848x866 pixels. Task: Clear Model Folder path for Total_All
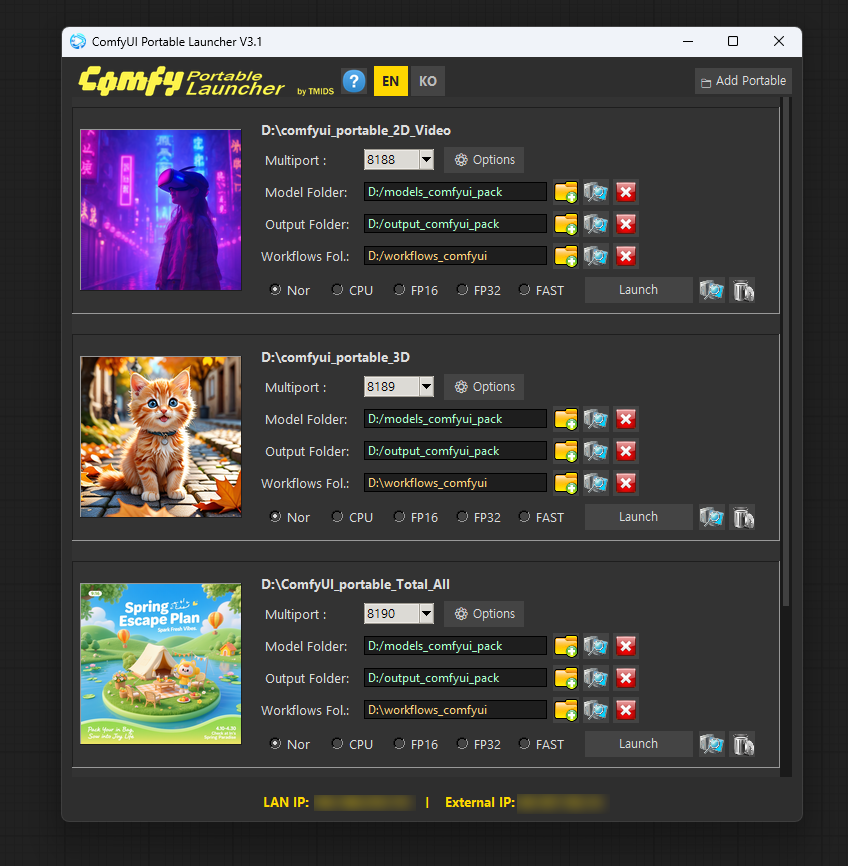pyautogui.click(x=625, y=646)
